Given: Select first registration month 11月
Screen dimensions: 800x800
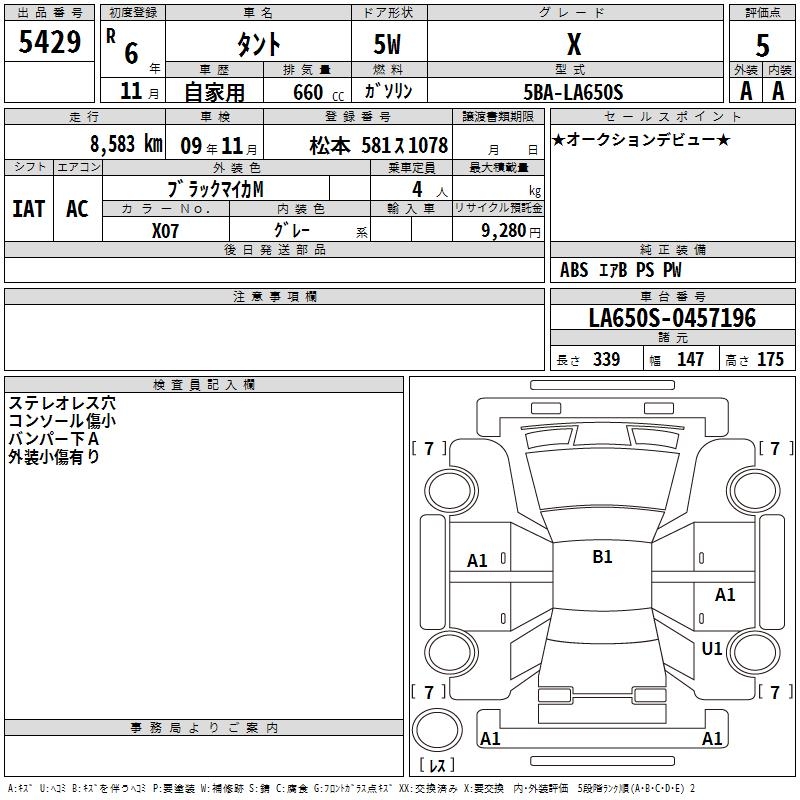Looking at the screenshot, I should 139,91.
